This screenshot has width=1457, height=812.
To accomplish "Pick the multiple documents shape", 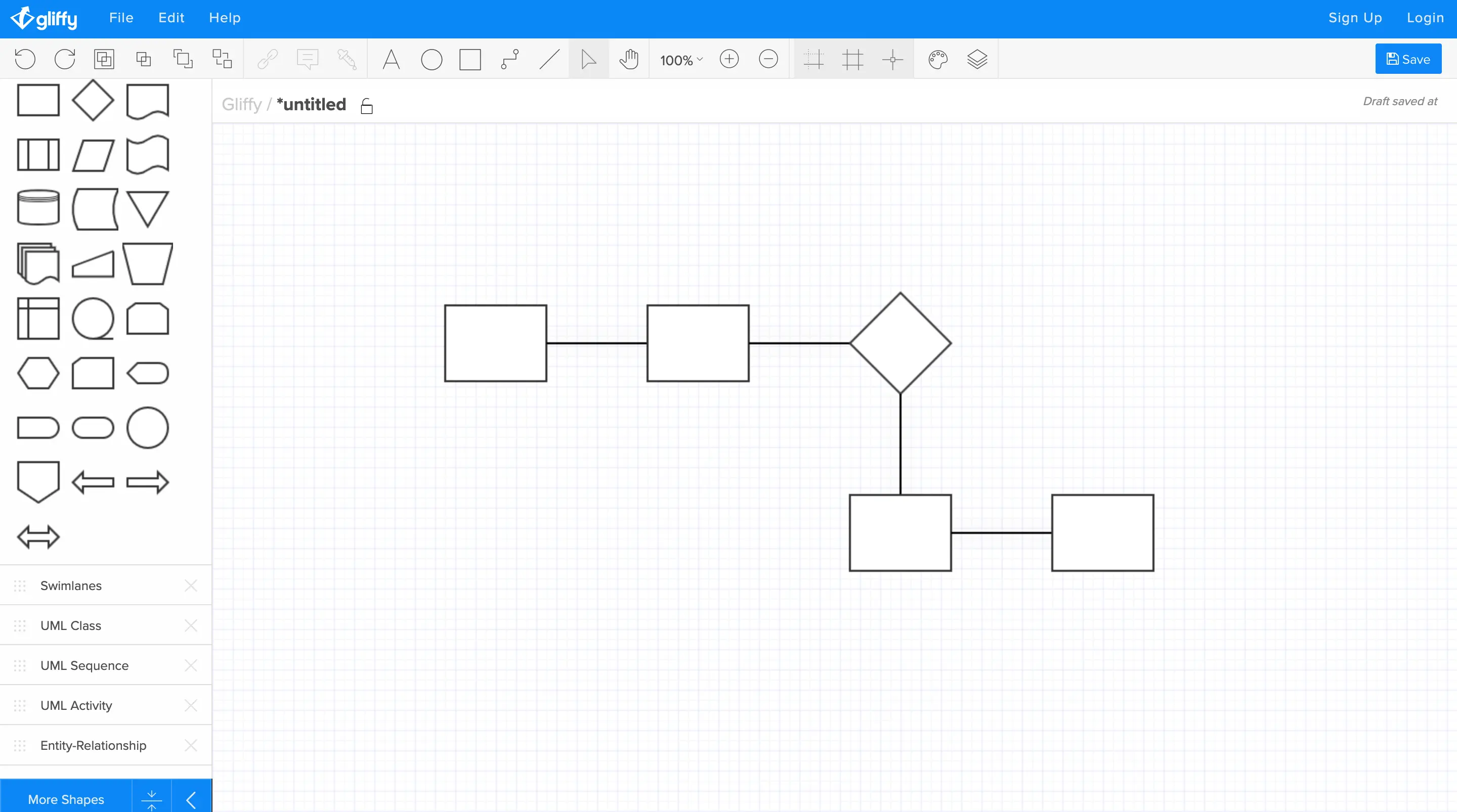I will 38,263.
